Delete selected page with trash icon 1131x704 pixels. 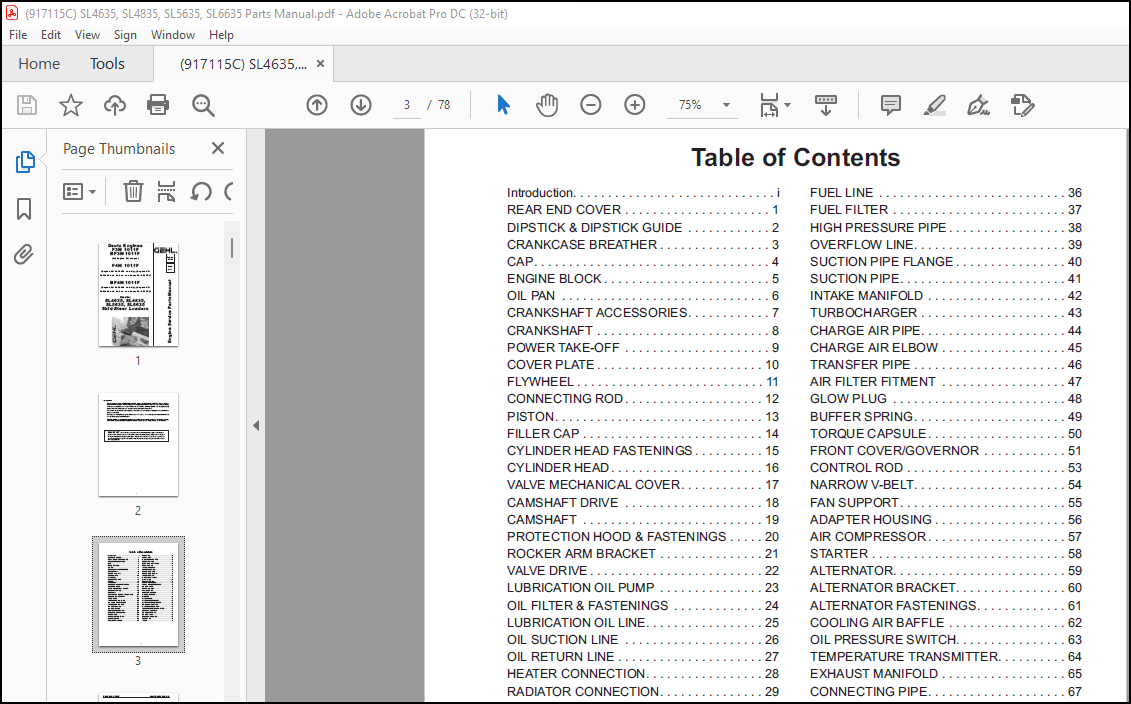tap(133, 191)
